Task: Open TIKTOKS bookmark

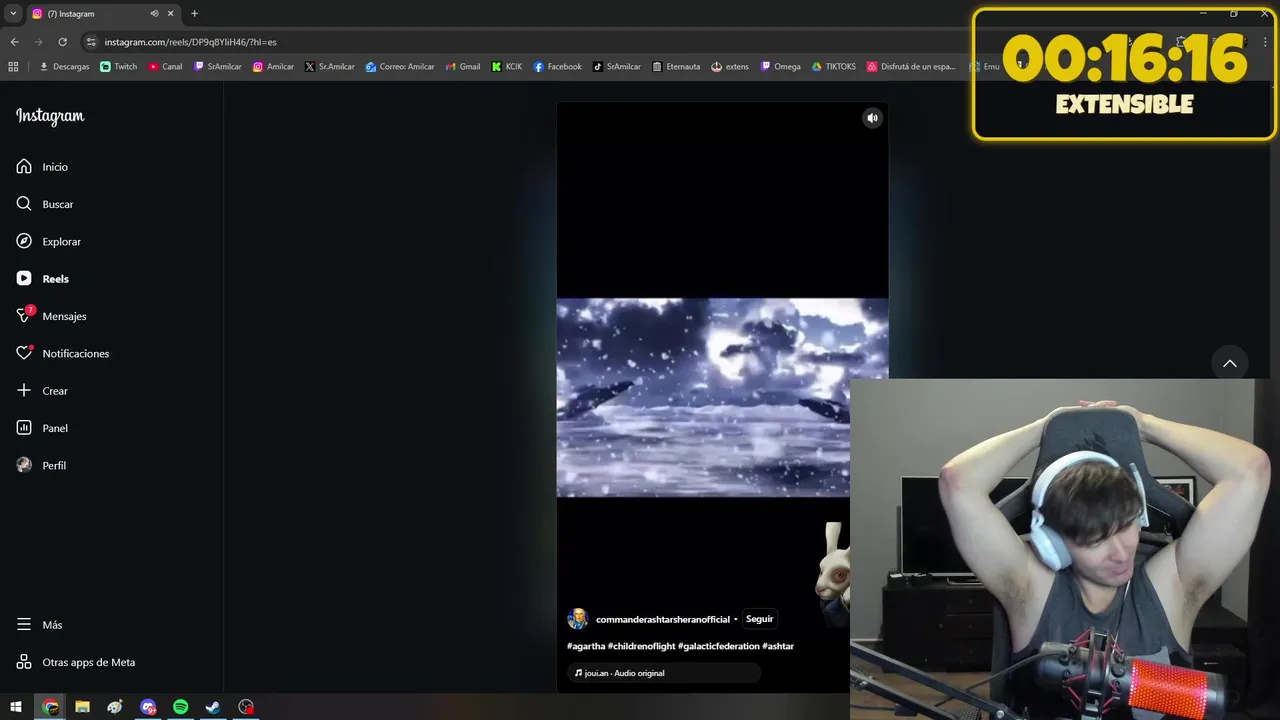Action: pyautogui.click(x=834, y=67)
